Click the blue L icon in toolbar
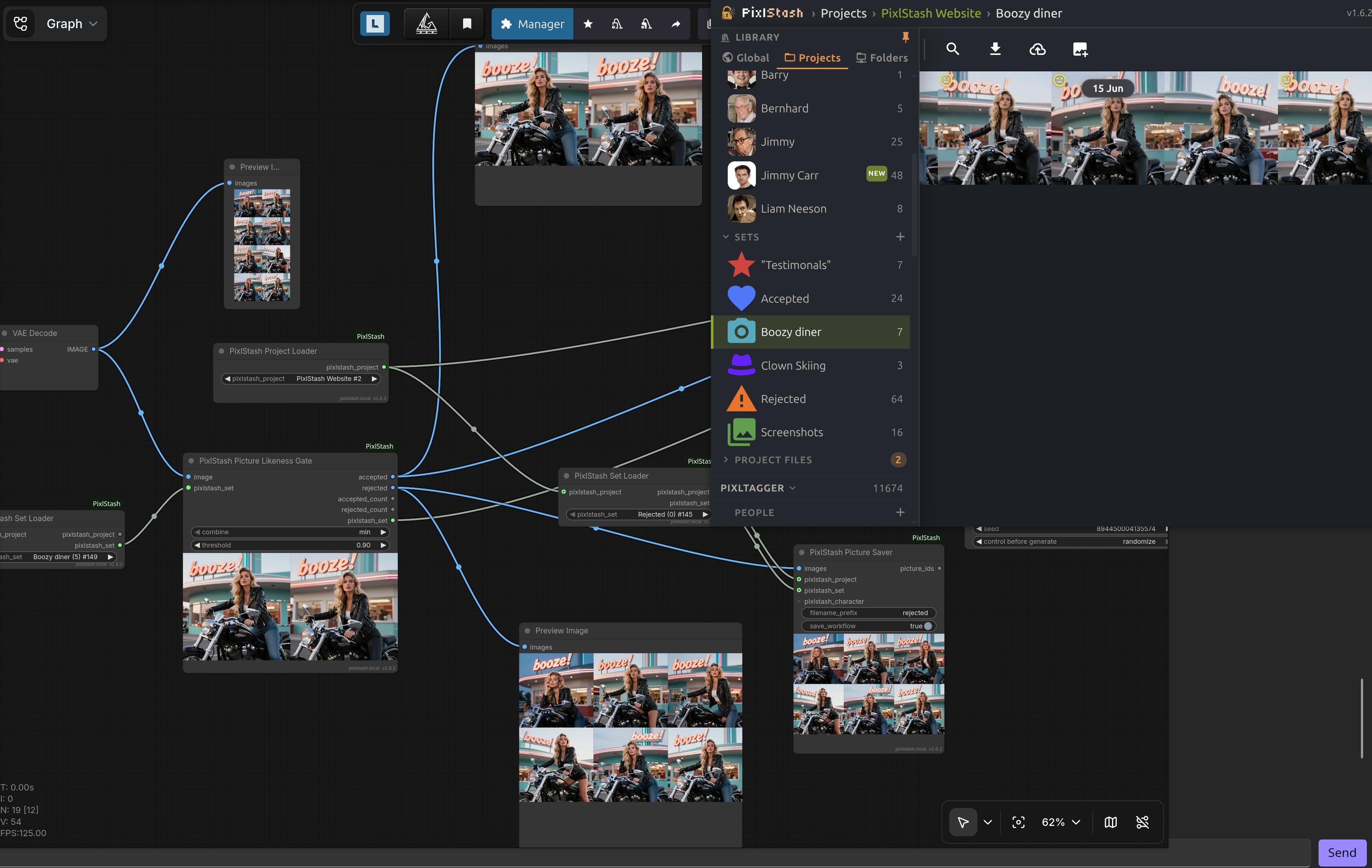The height and width of the screenshot is (868, 1372). [x=375, y=23]
